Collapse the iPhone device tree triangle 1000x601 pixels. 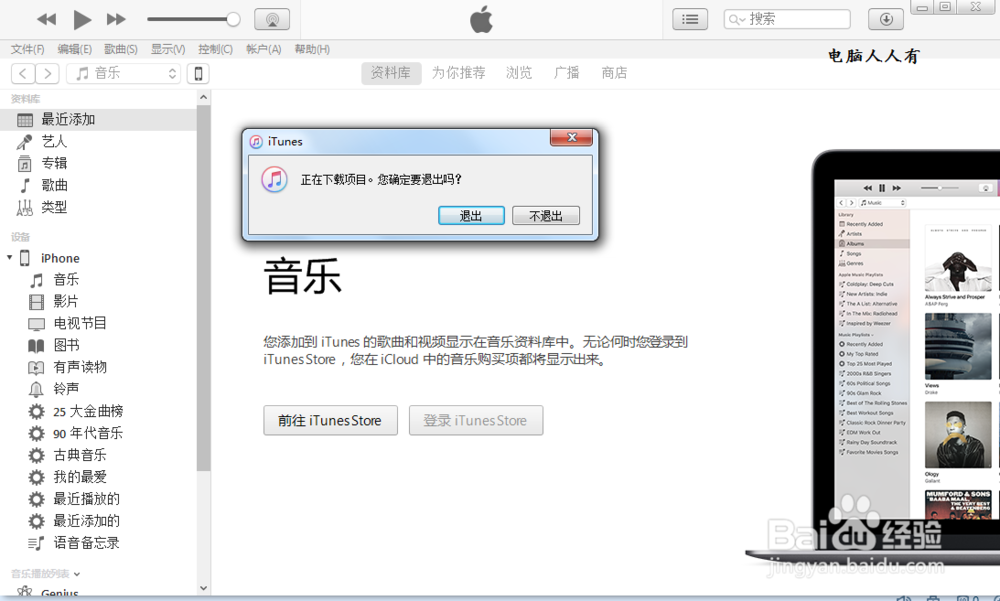[10, 258]
